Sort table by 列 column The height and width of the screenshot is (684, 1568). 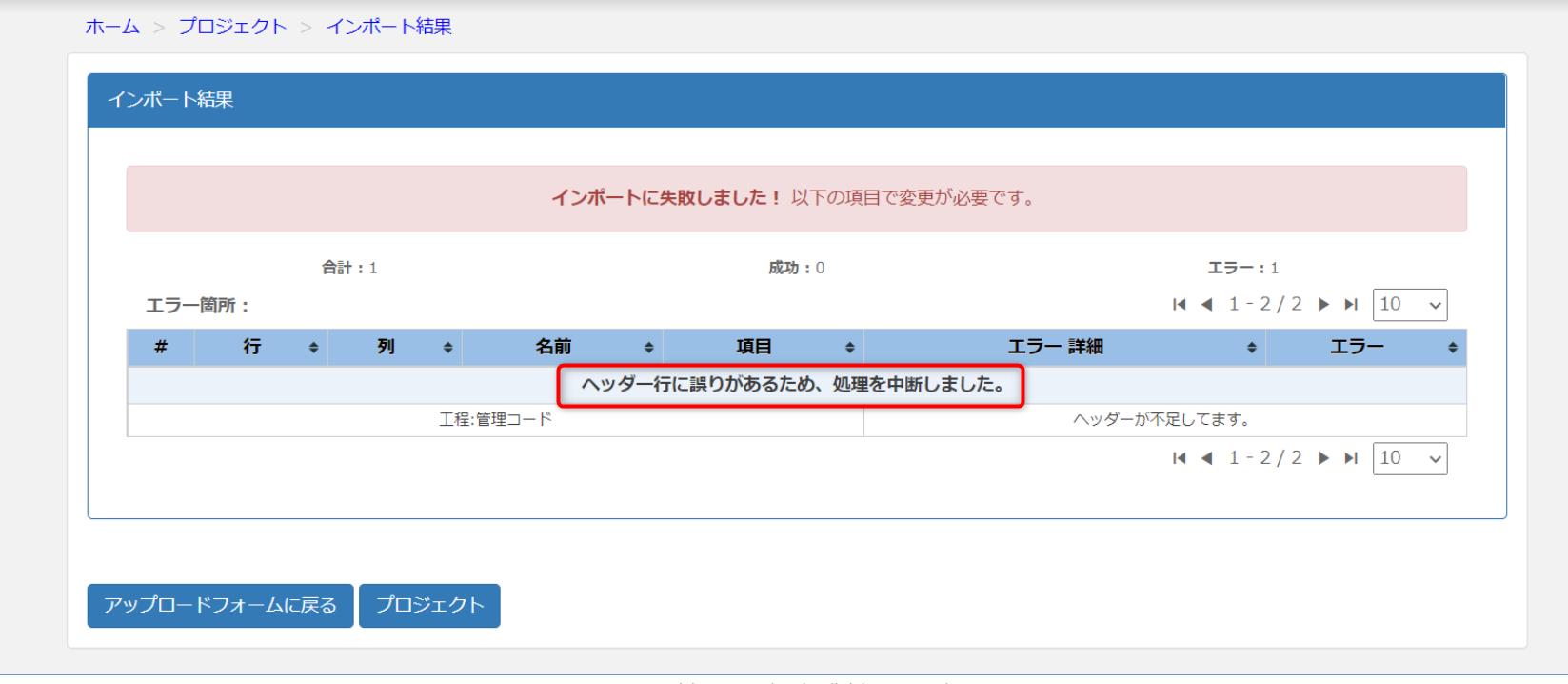394,348
